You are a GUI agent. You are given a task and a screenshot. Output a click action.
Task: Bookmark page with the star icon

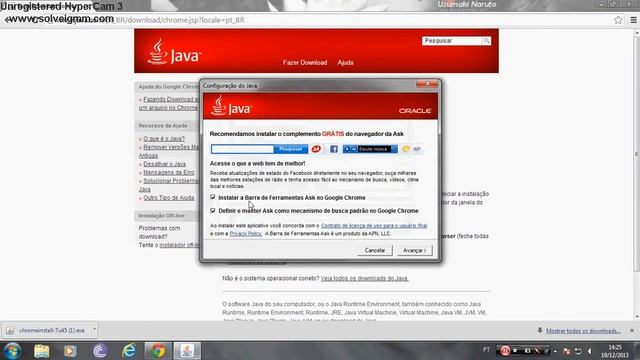[618, 20]
